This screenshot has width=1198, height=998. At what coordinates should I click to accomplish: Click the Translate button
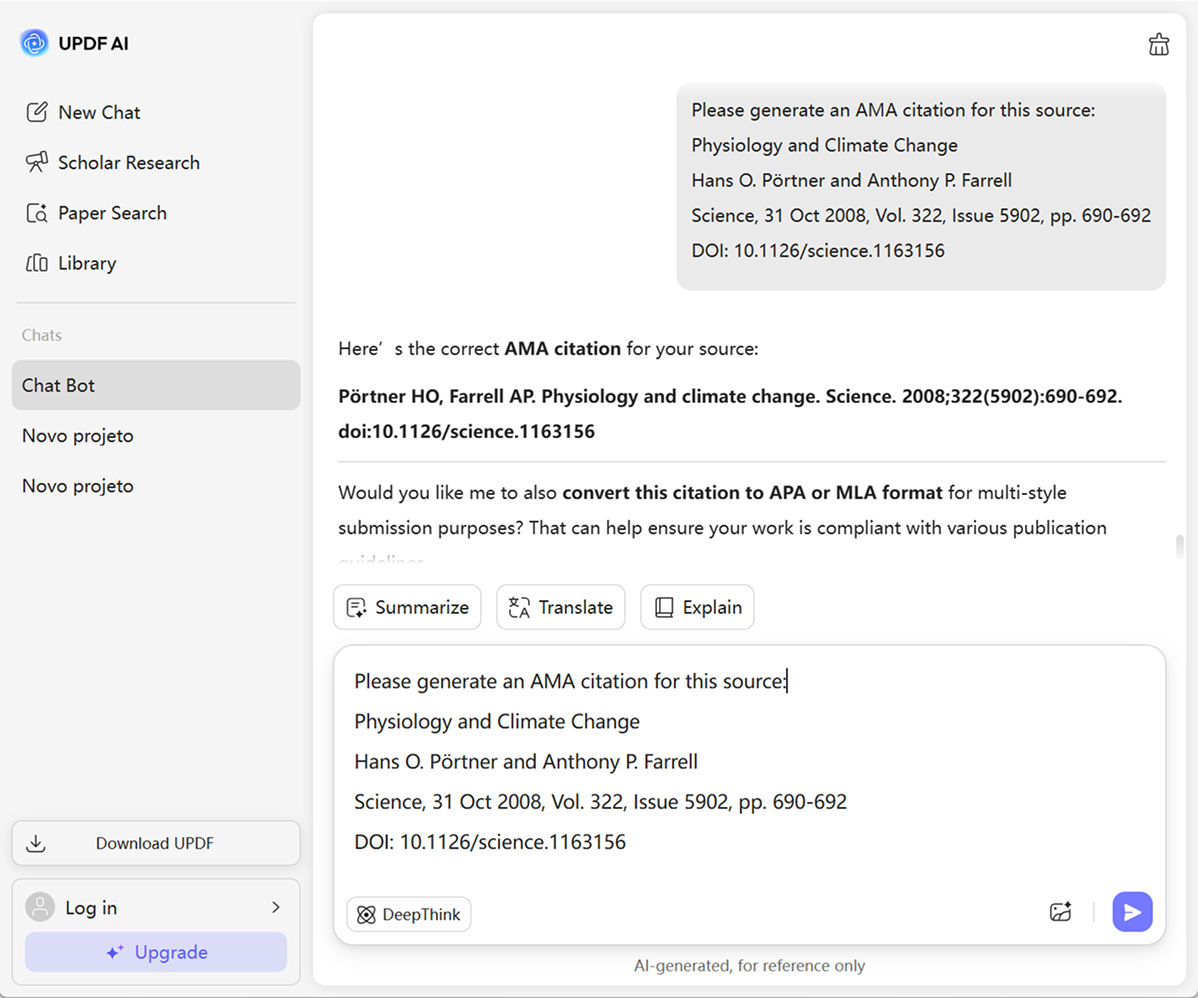(x=560, y=607)
